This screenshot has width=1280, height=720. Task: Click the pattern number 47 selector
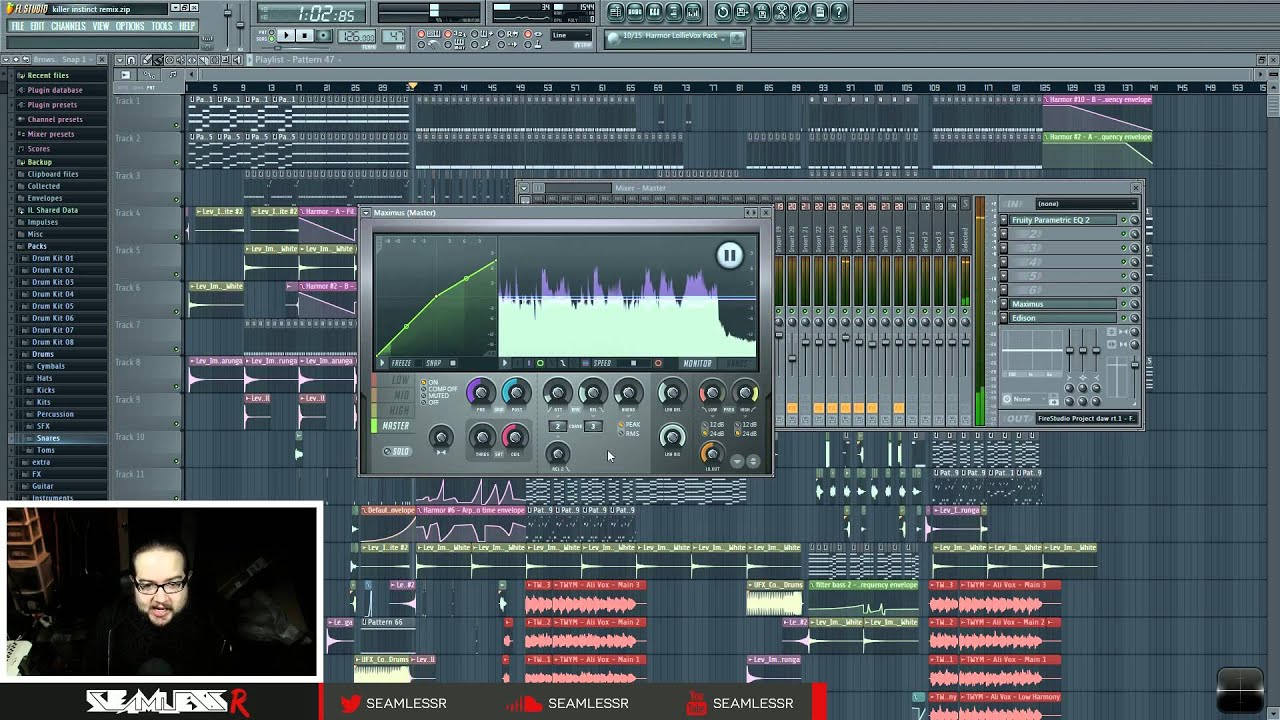393,36
